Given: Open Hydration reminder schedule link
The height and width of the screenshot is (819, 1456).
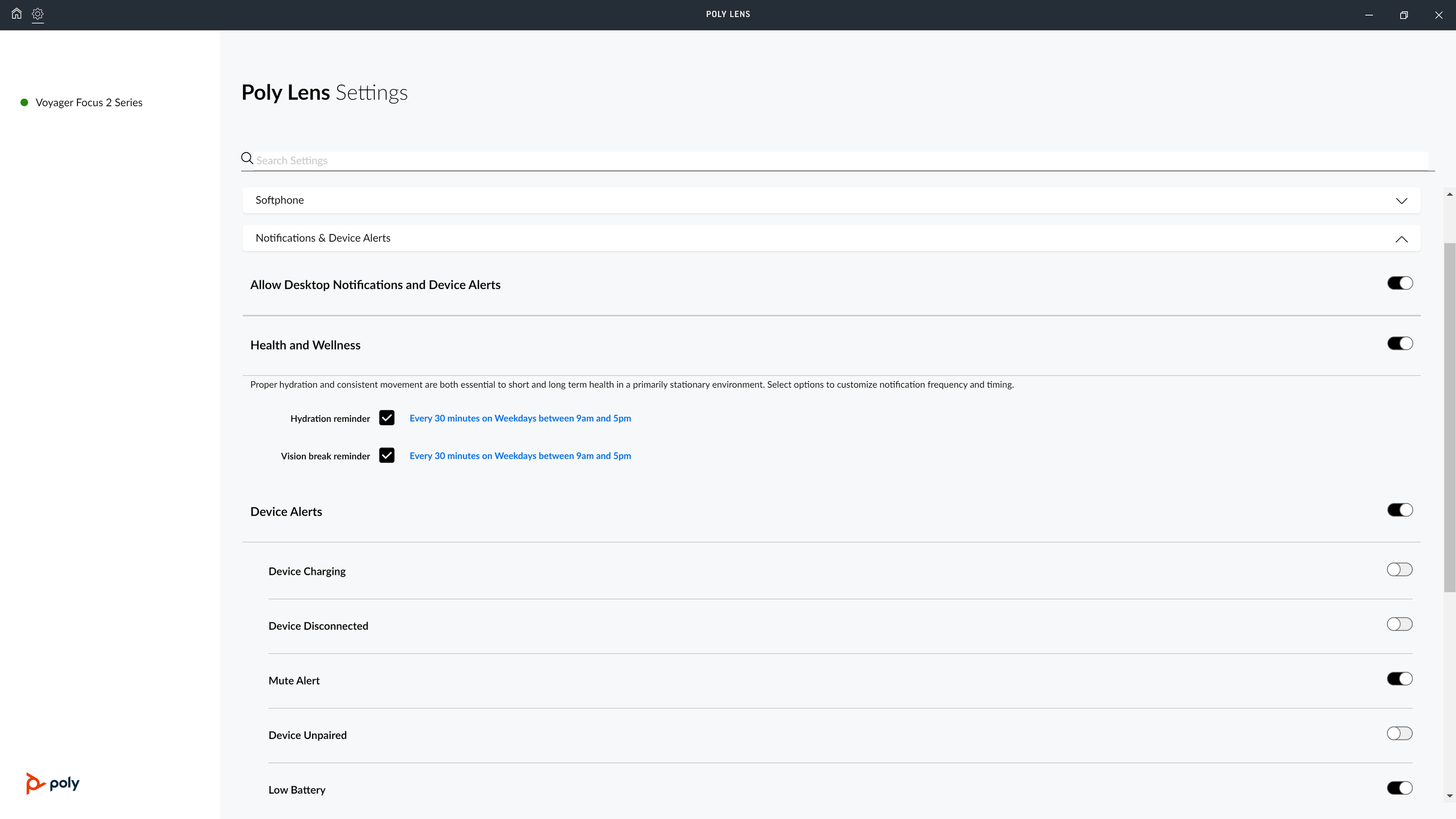Looking at the screenshot, I should point(520,418).
